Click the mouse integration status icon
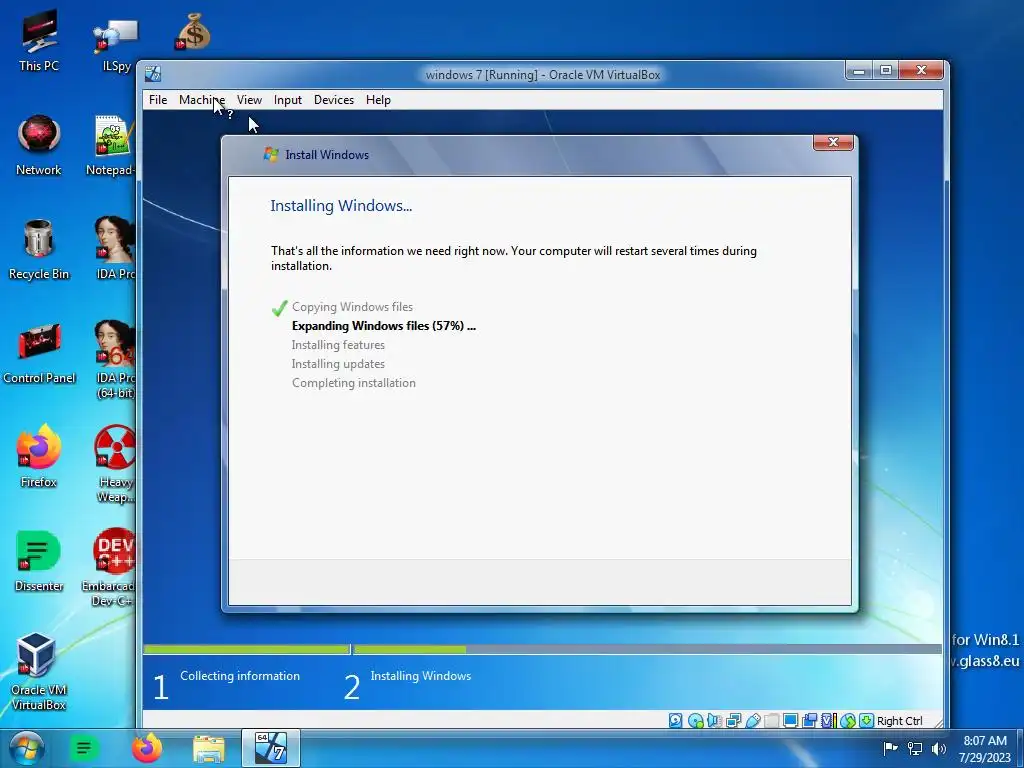Image resolution: width=1024 pixels, height=768 pixels. (x=848, y=720)
